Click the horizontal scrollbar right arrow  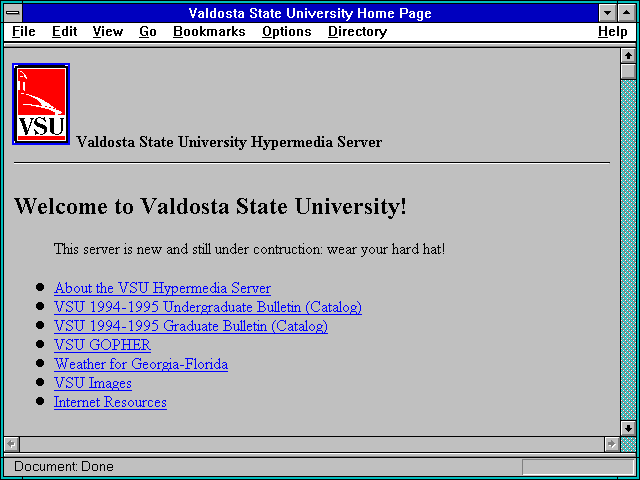point(612,444)
